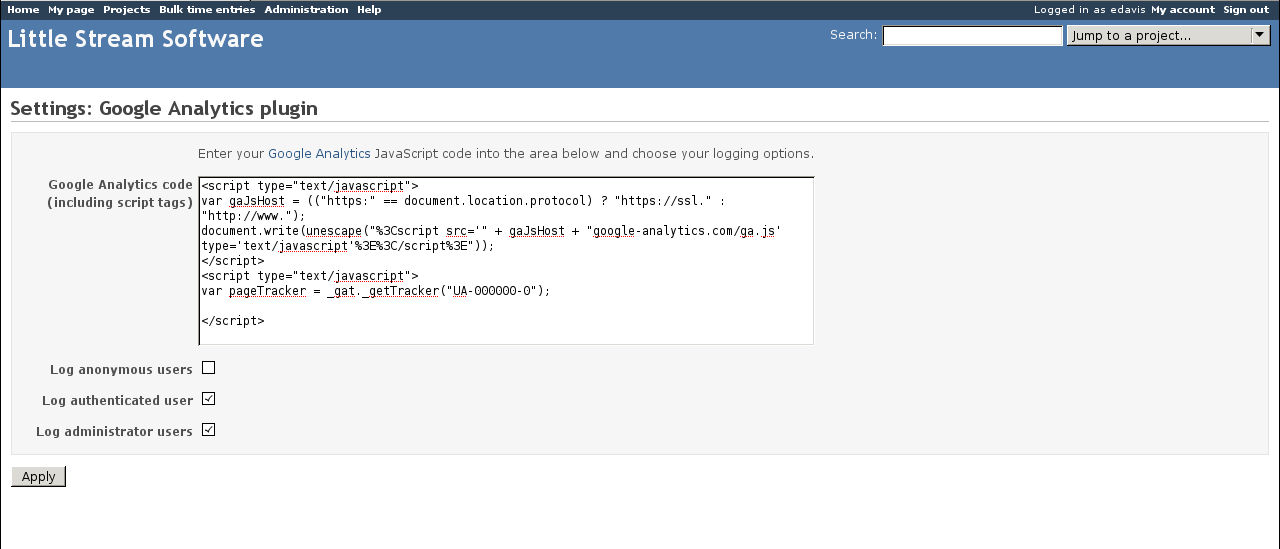Sign out of the session

point(1246,9)
